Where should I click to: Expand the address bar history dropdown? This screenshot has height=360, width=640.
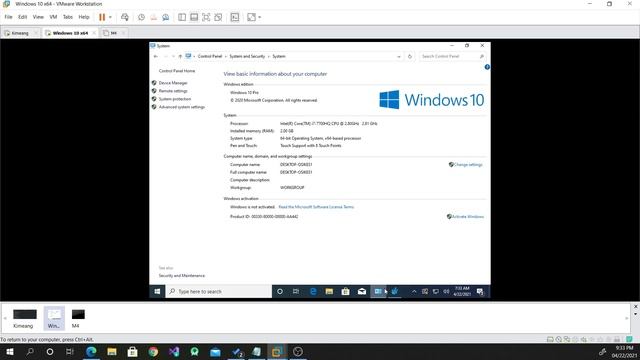click(x=399, y=56)
